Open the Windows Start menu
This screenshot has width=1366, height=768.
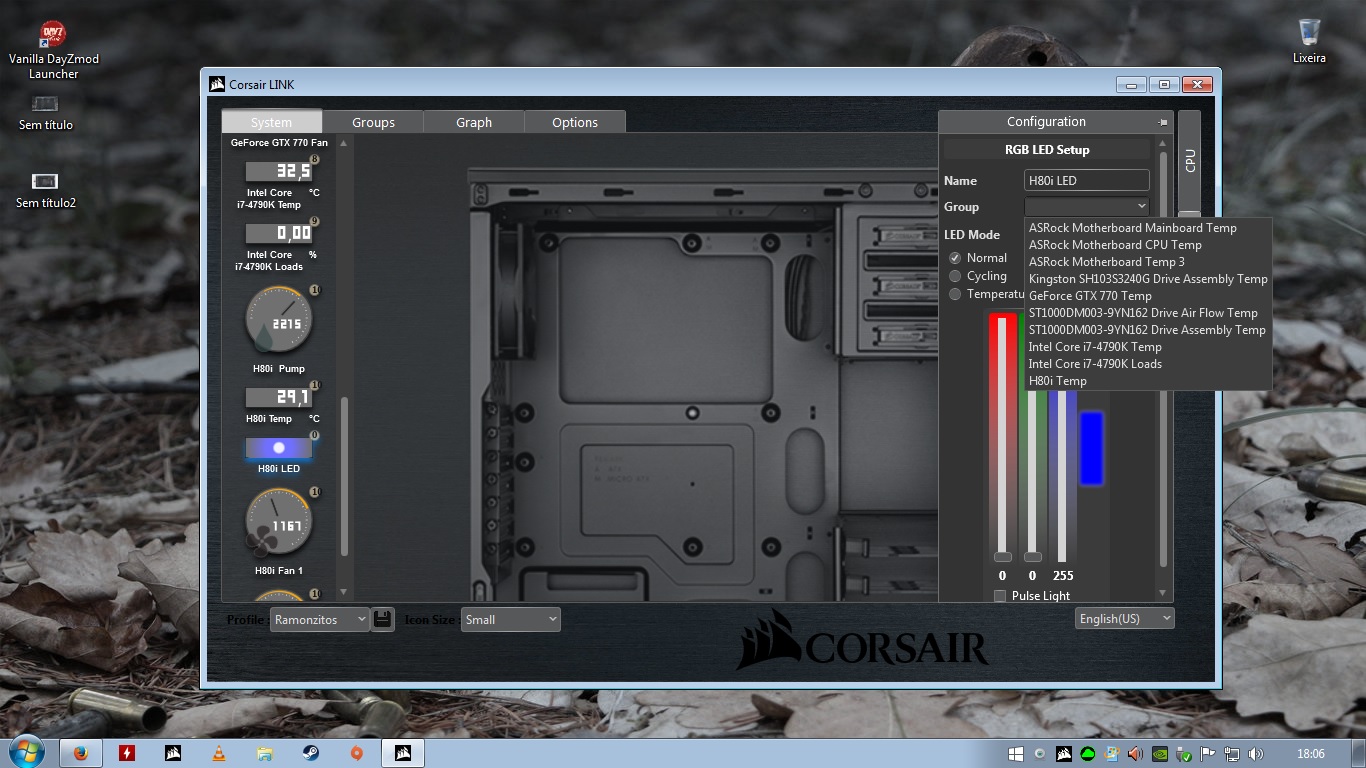point(26,753)
